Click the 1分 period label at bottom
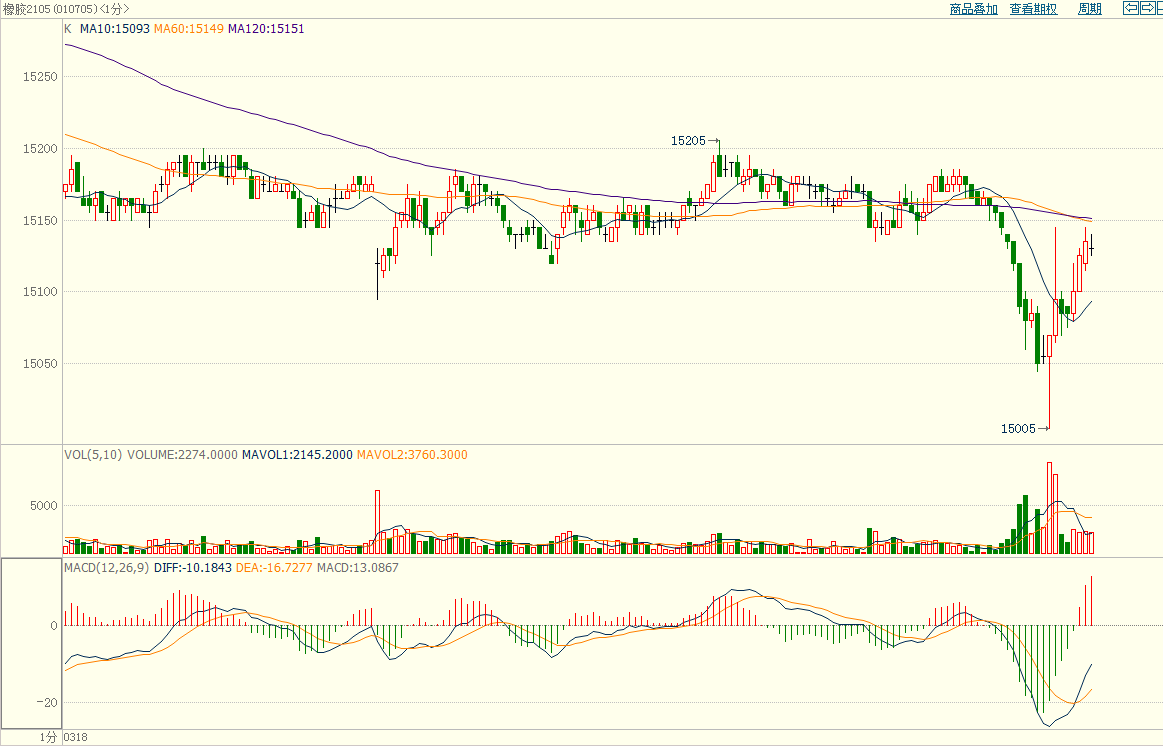 click(47, 737)
